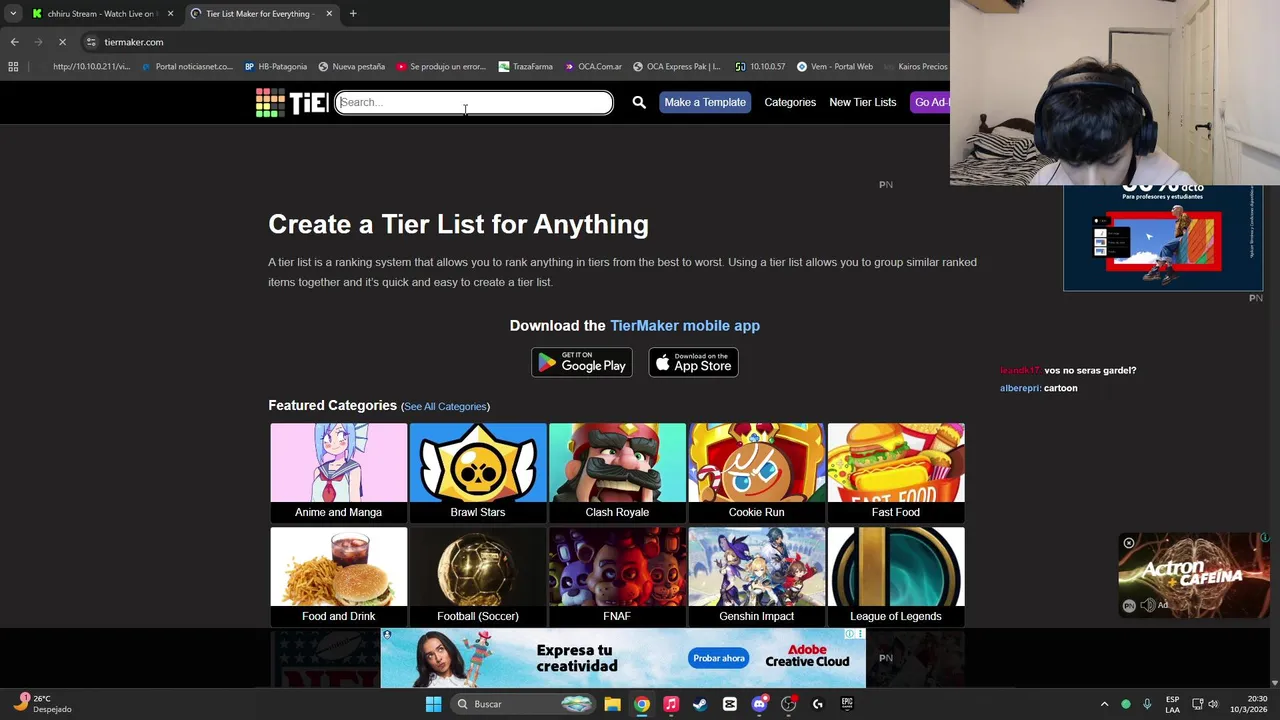Image resolution: width=1280 pixels, height=720 pixels.
Task: Click the TierMaker logo
Action: [x=291, y=102]
